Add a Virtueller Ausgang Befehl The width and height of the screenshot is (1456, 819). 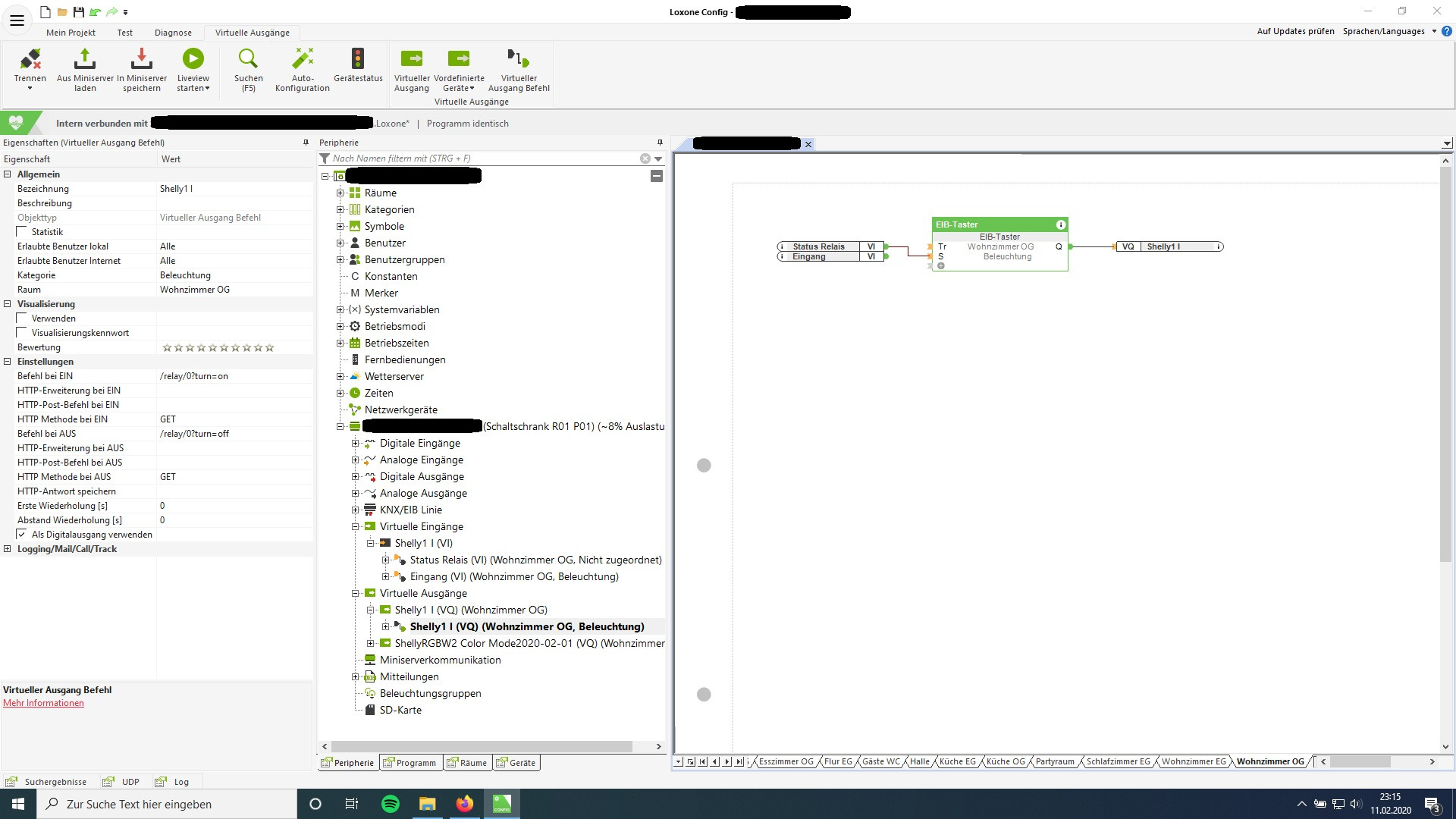[x=519, y=59]
